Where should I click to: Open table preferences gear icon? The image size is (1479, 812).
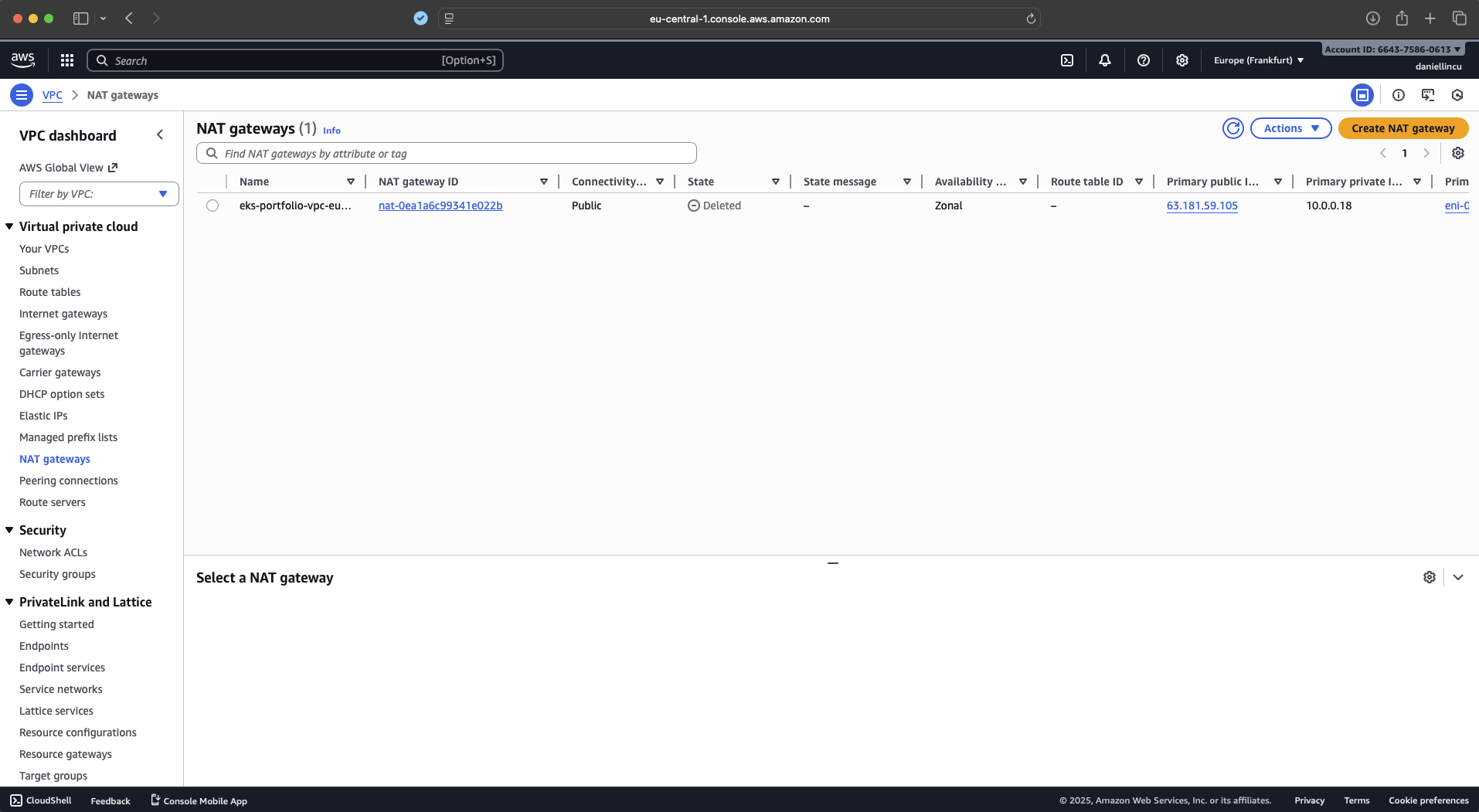tap(1458, 153)
